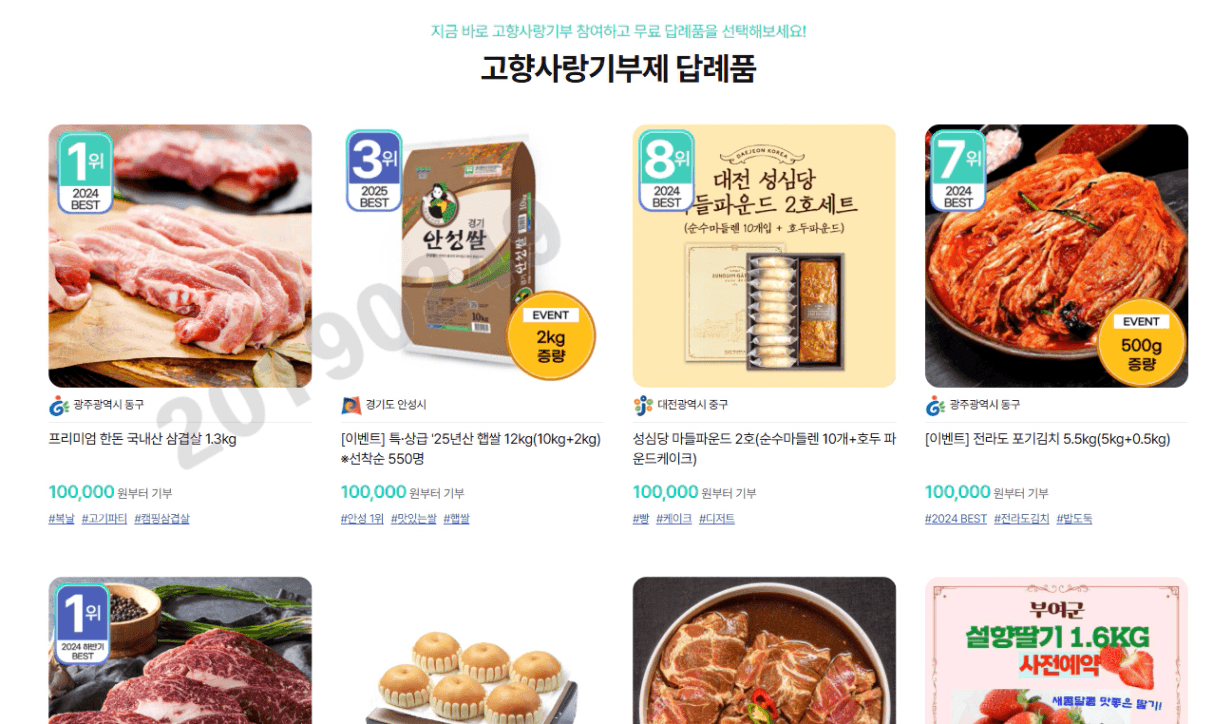Open the 프리미엄 한돈 국내산 삼겹살 1.3kg product

tap(143, 439)
